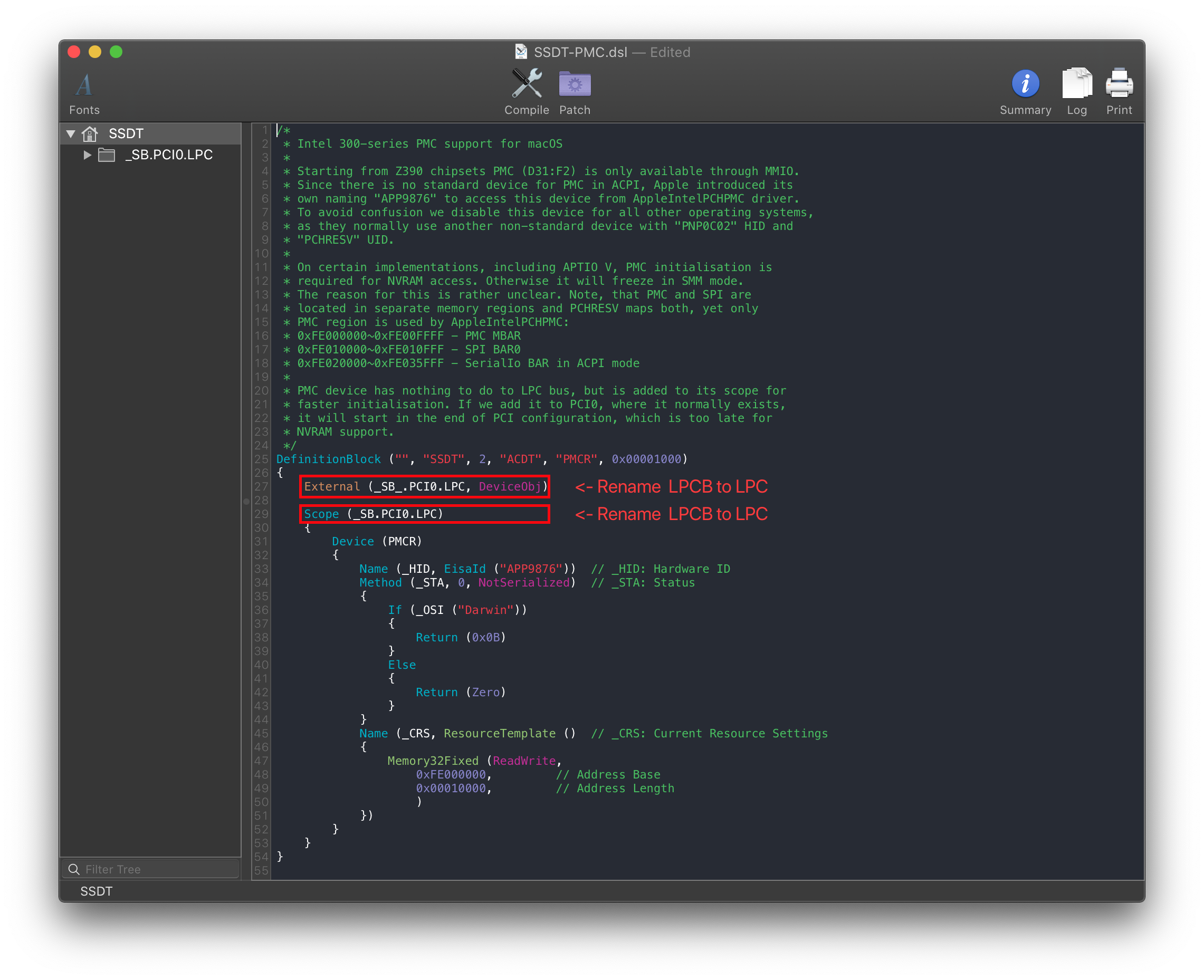The width and height of the screenshot is (1204, 980).
Task: Click the SSDT label in the status bar
Action: [x=96, y=891]
